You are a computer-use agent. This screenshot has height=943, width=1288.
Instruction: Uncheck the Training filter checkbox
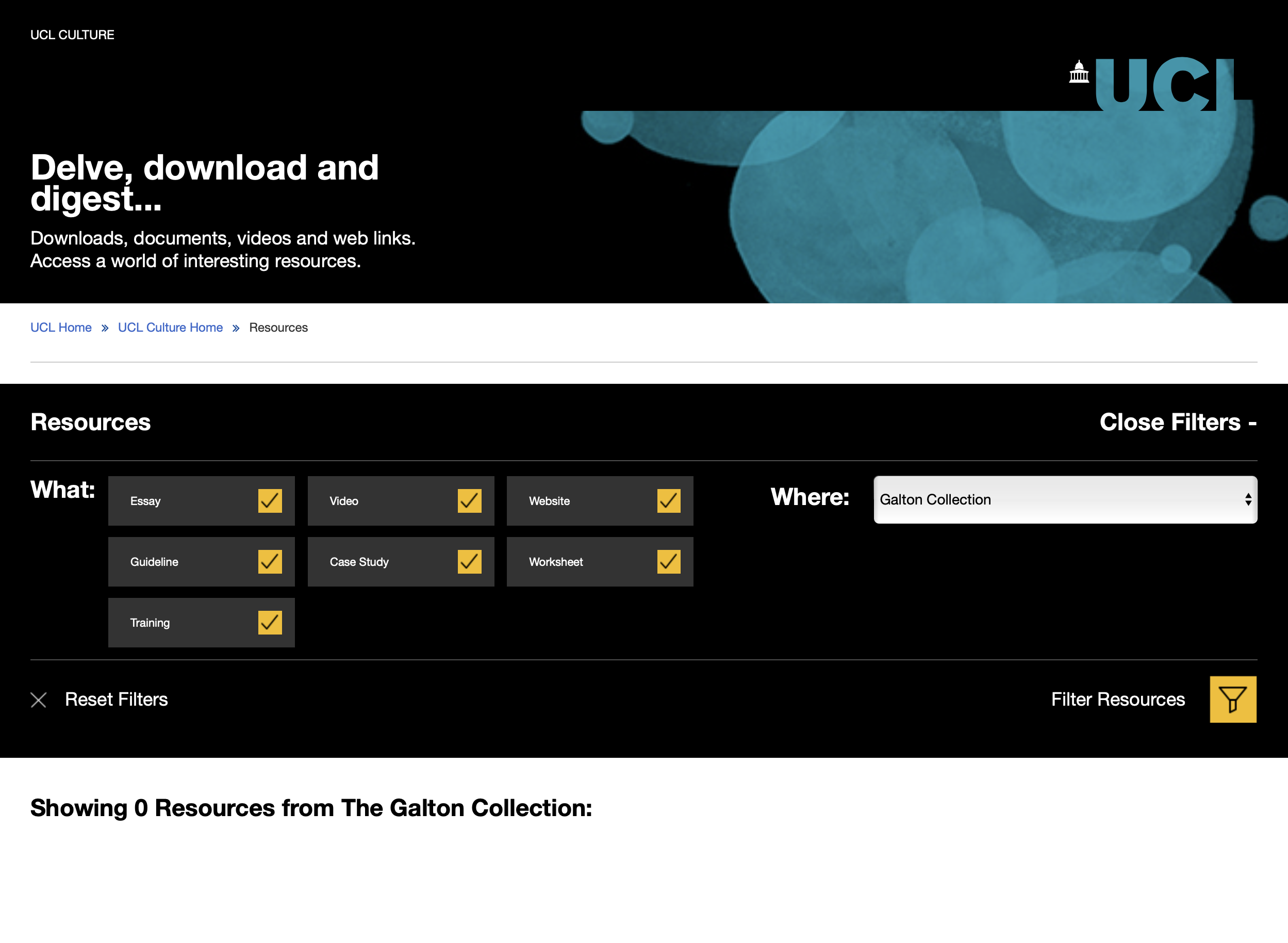pyautogui.click(x=270, y=623)
